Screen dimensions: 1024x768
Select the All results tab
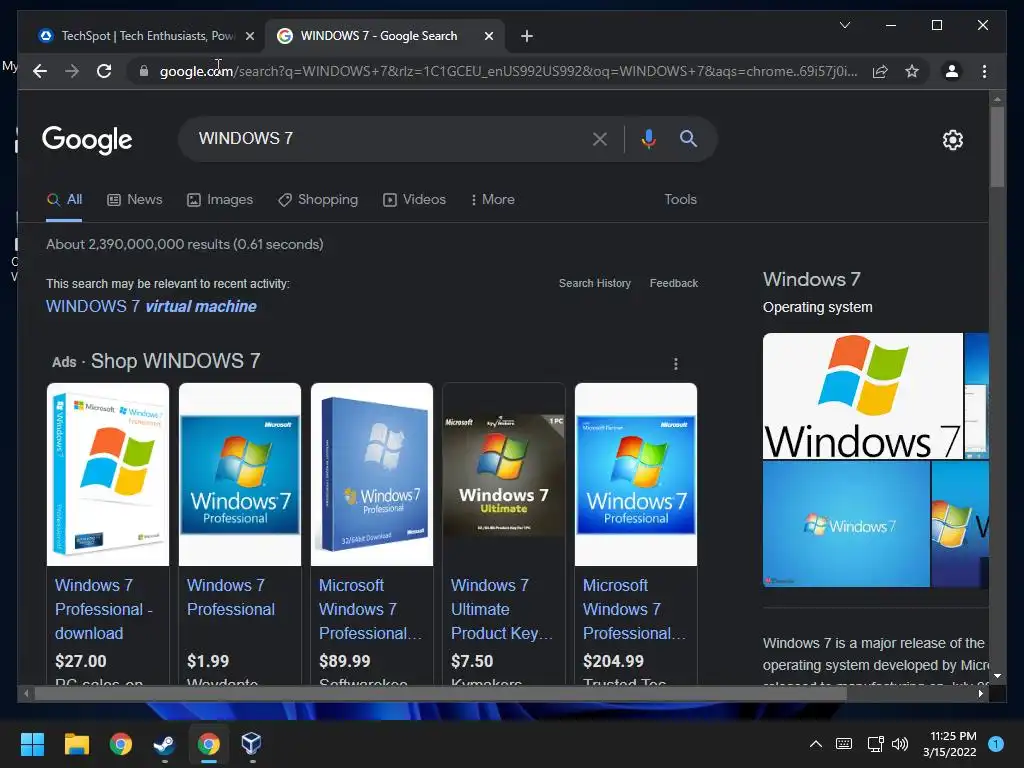(64, 199)
